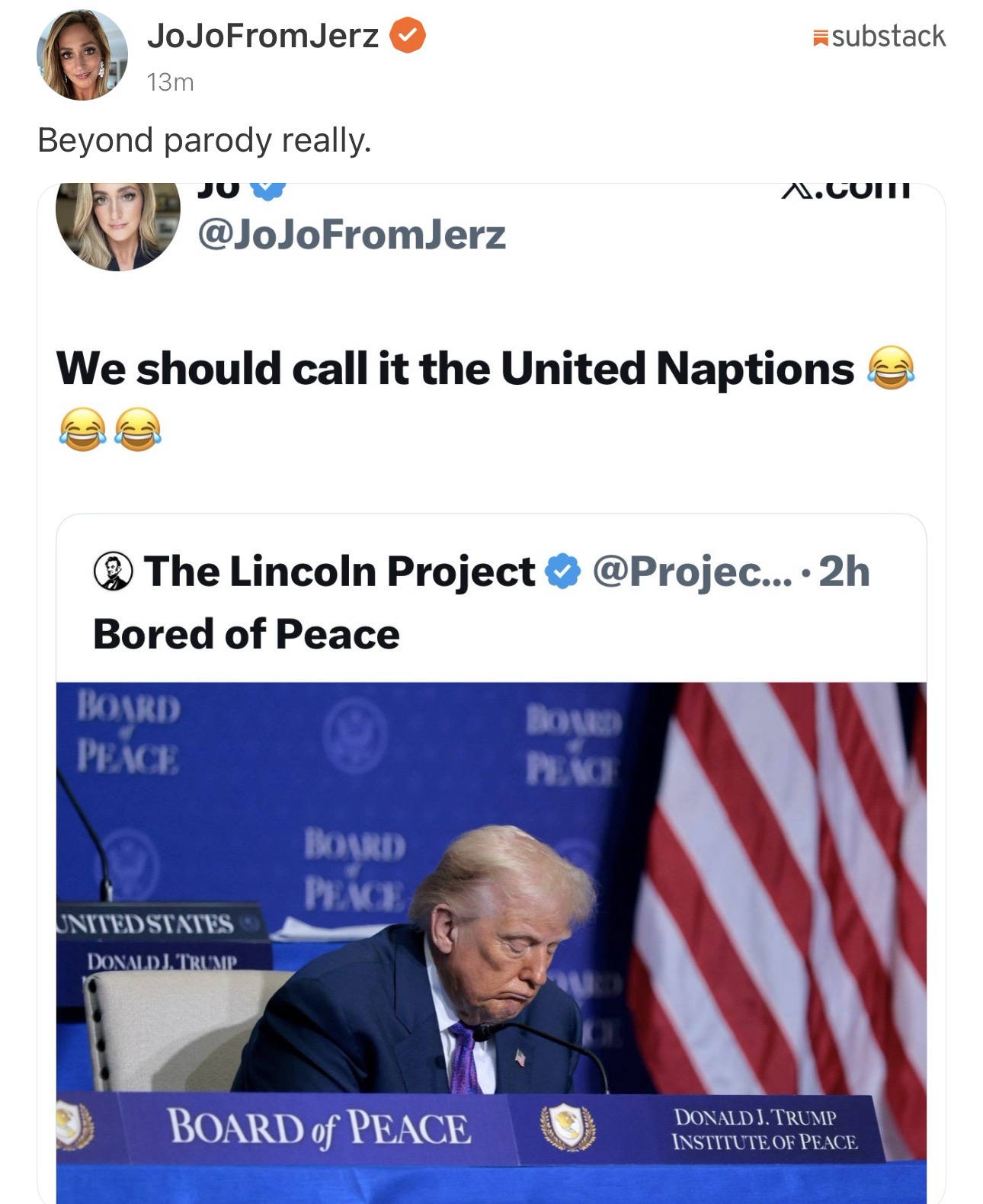
Task: Open the JoJoFromJerz author name link
Action: 263,36
